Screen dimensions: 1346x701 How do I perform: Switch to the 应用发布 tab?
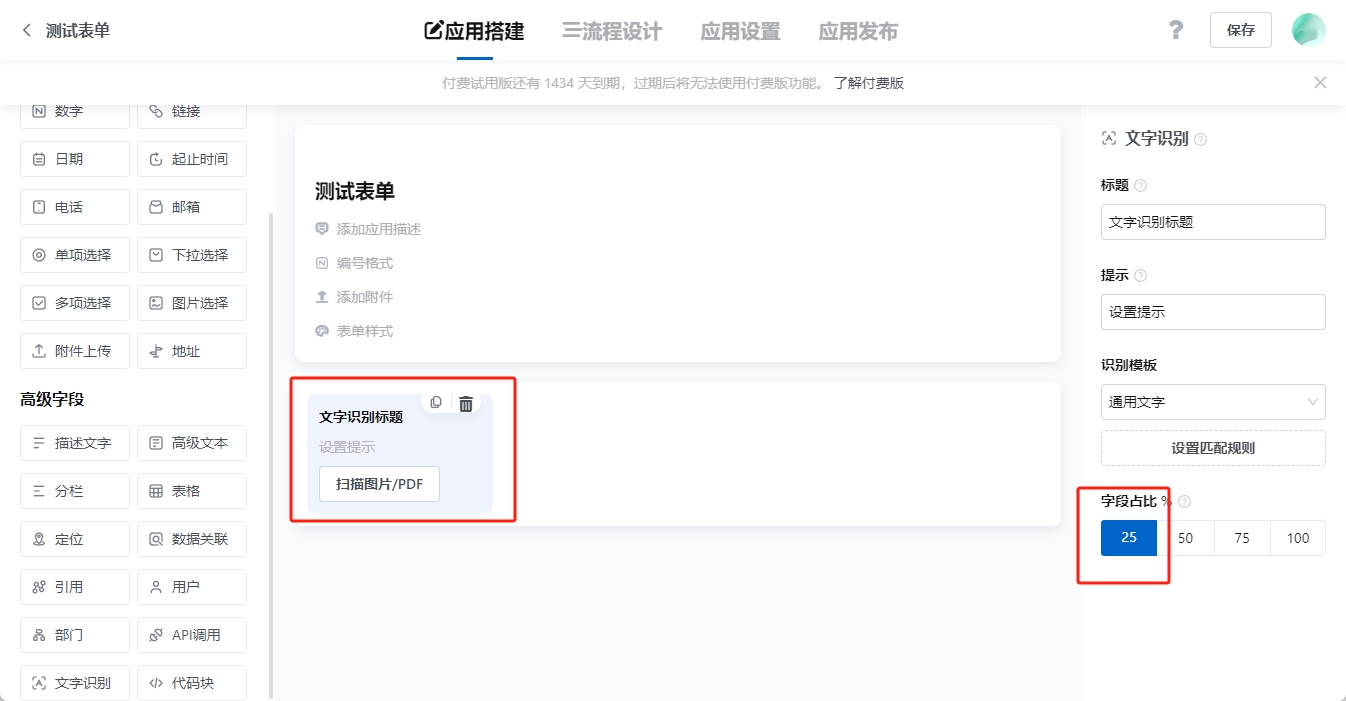pos(857,31)
